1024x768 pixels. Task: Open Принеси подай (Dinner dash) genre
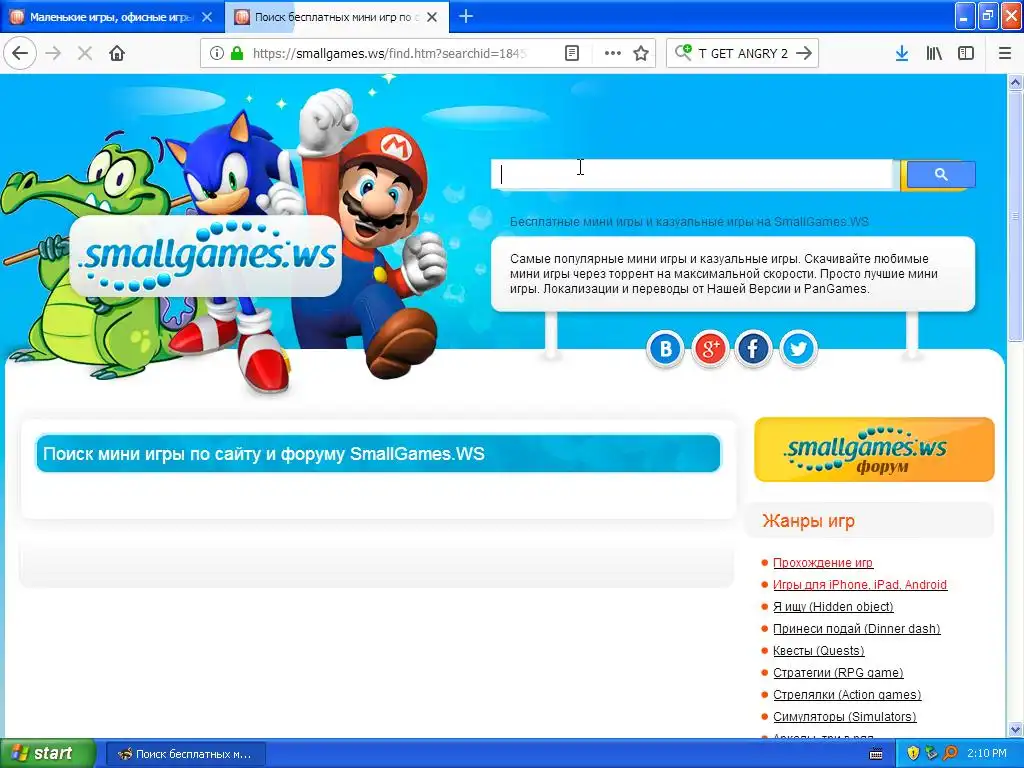pos(857,629)
